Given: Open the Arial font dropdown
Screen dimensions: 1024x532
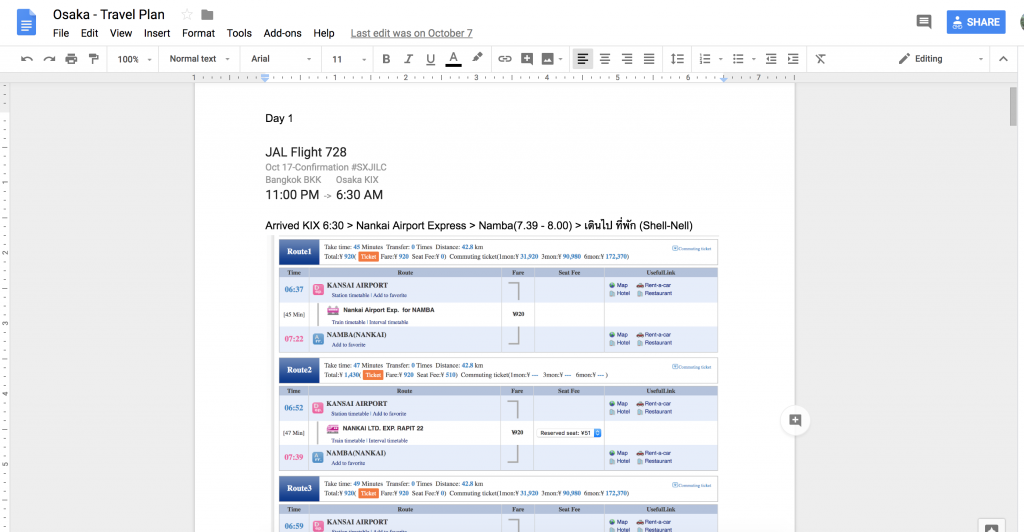Looking at the screenshot, I should tap(281, 59).
